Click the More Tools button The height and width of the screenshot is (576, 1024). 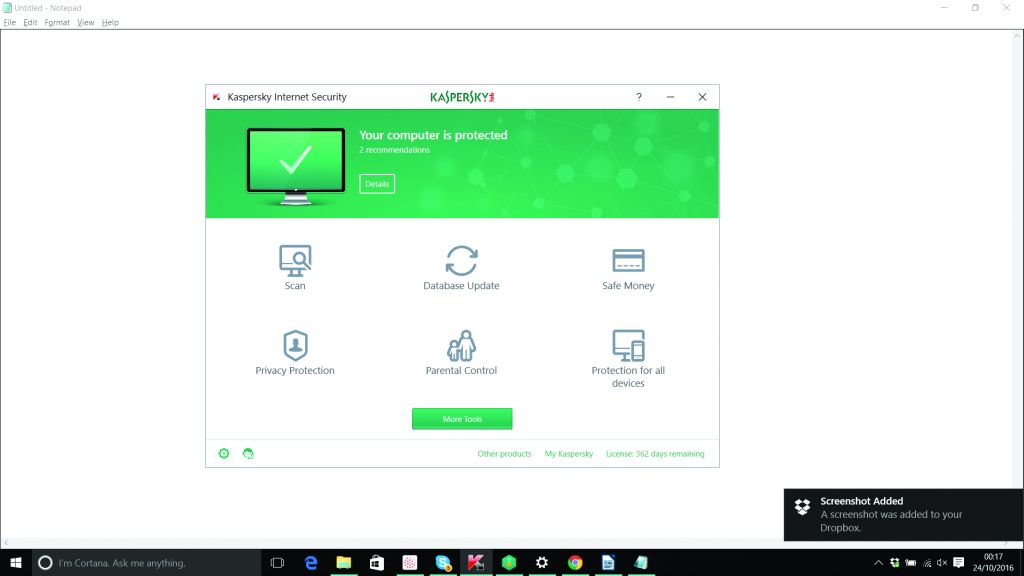462,419
